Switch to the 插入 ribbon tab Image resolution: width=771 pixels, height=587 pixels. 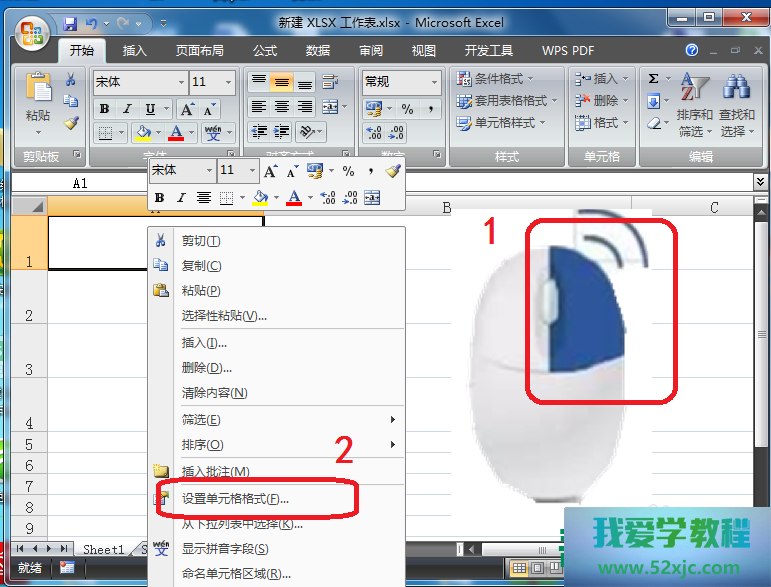click(134, 50)
